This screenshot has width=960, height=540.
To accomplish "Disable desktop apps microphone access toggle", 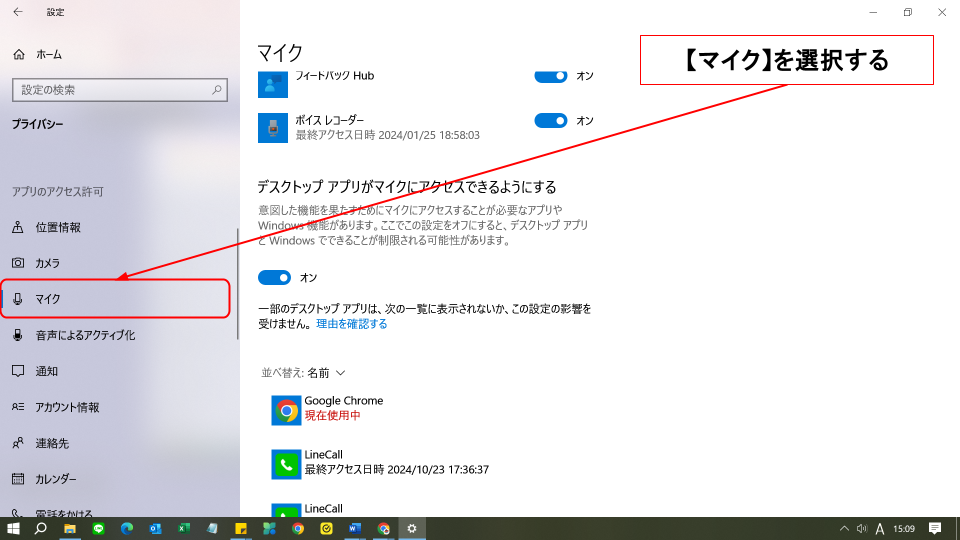I will (274, 277).
